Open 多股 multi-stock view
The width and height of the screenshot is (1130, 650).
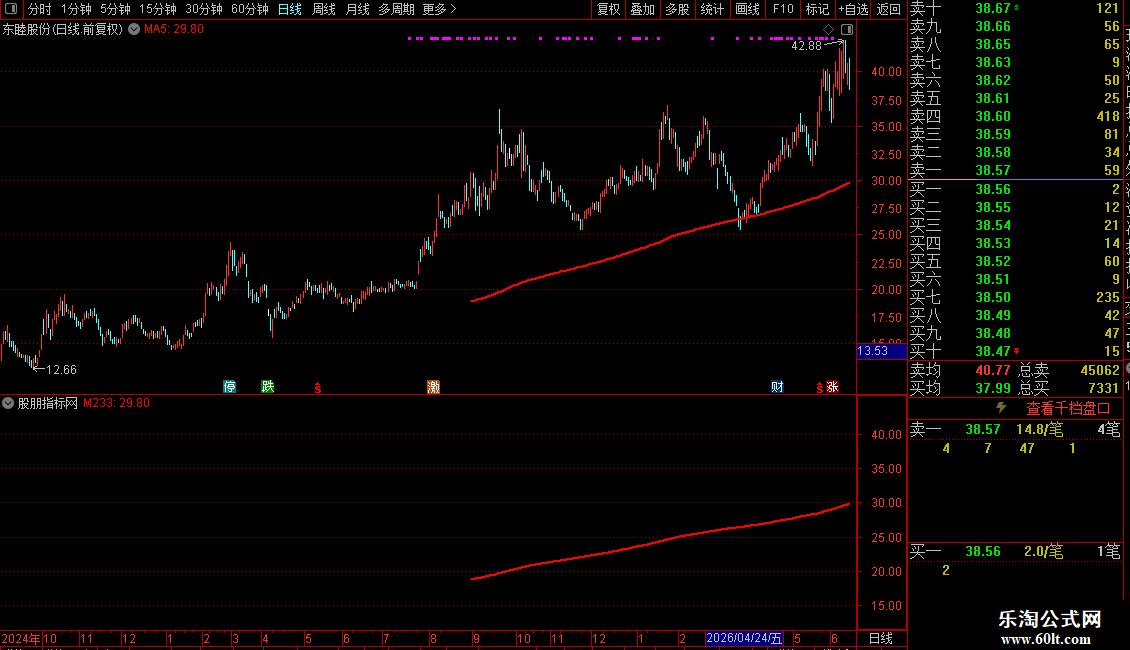tap(677, 9)
